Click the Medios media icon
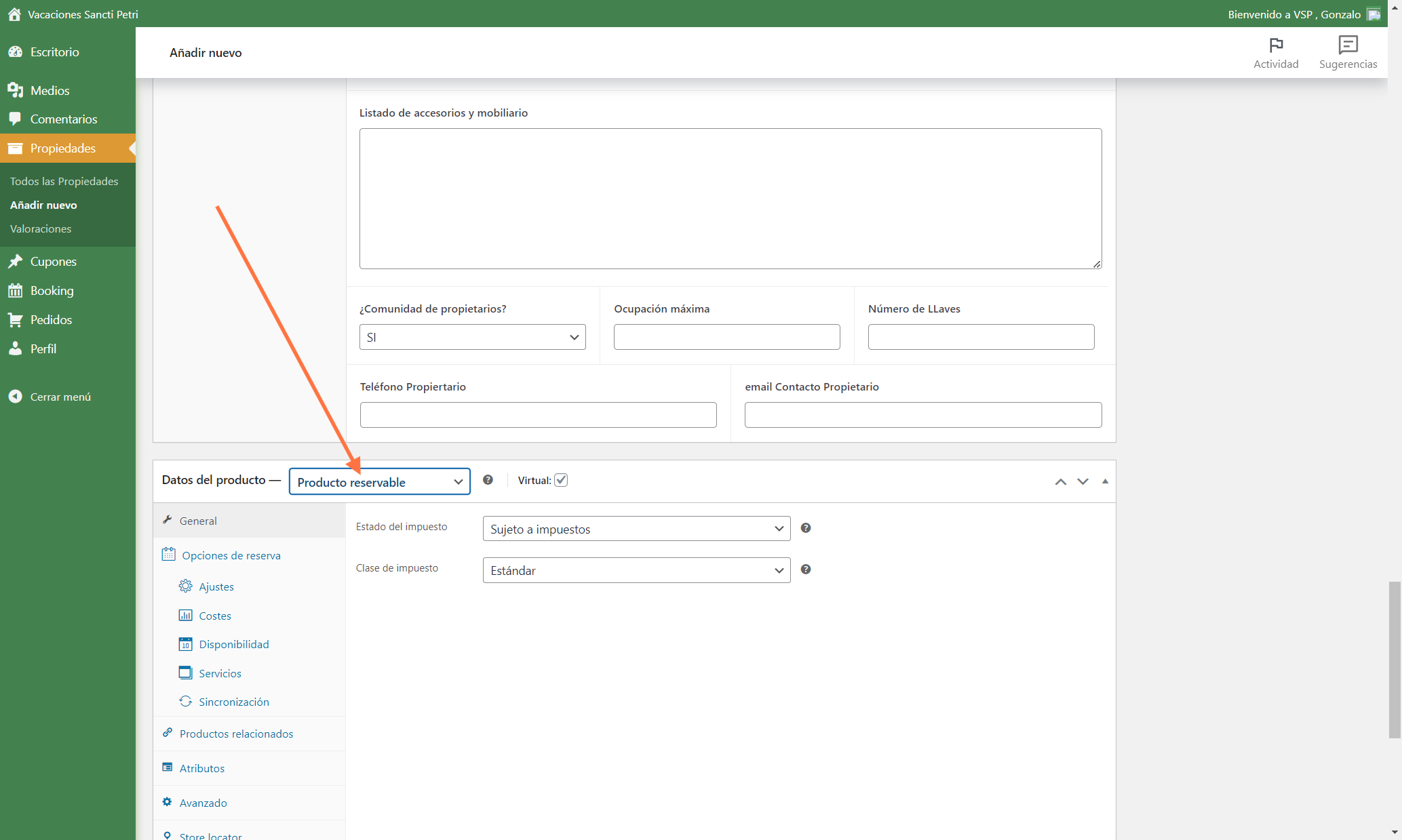The width and height of the screenshot is (1402, 840). [x=15, y=90]
